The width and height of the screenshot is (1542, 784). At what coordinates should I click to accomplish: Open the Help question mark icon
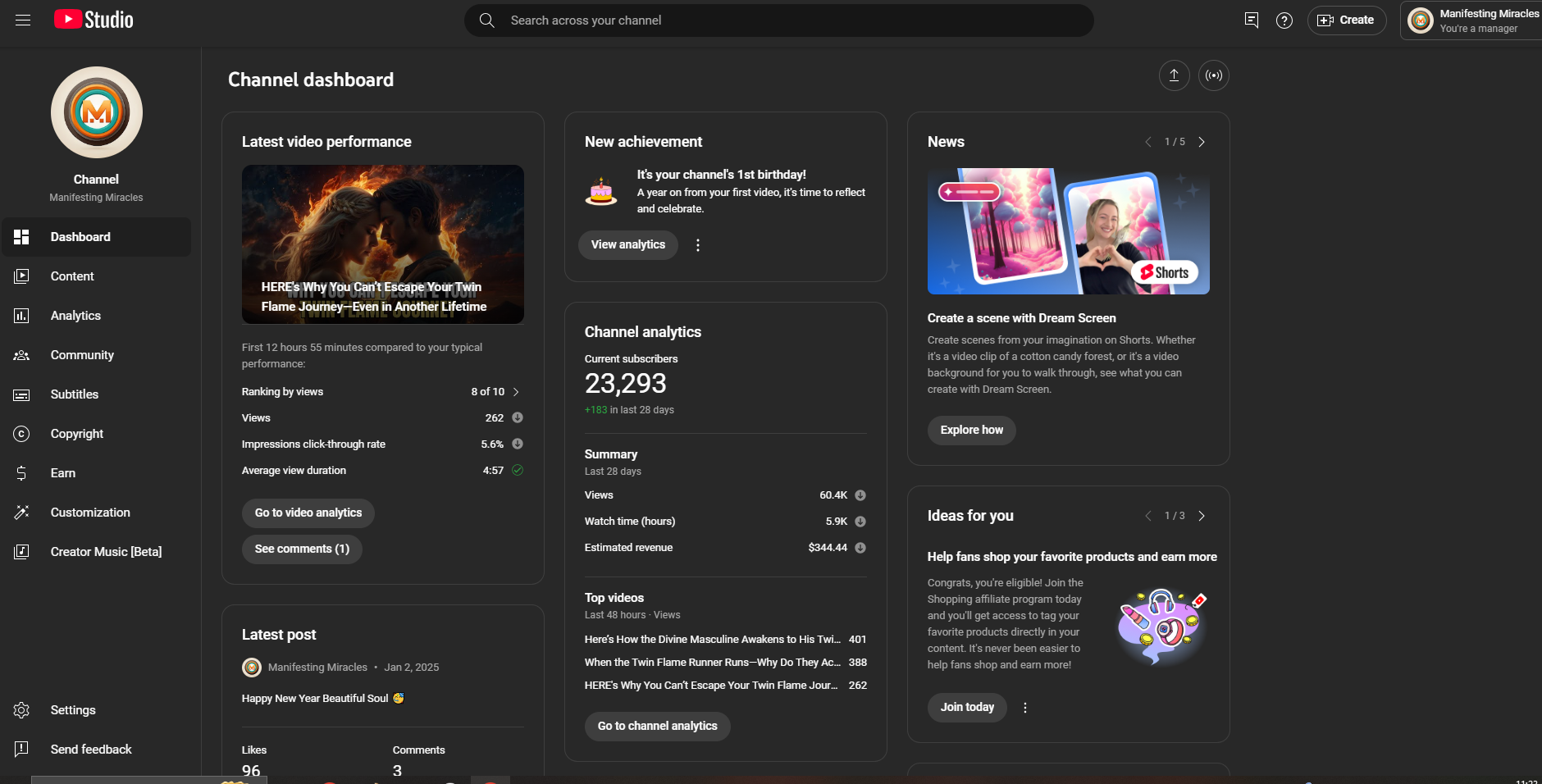pos(1284,21)
